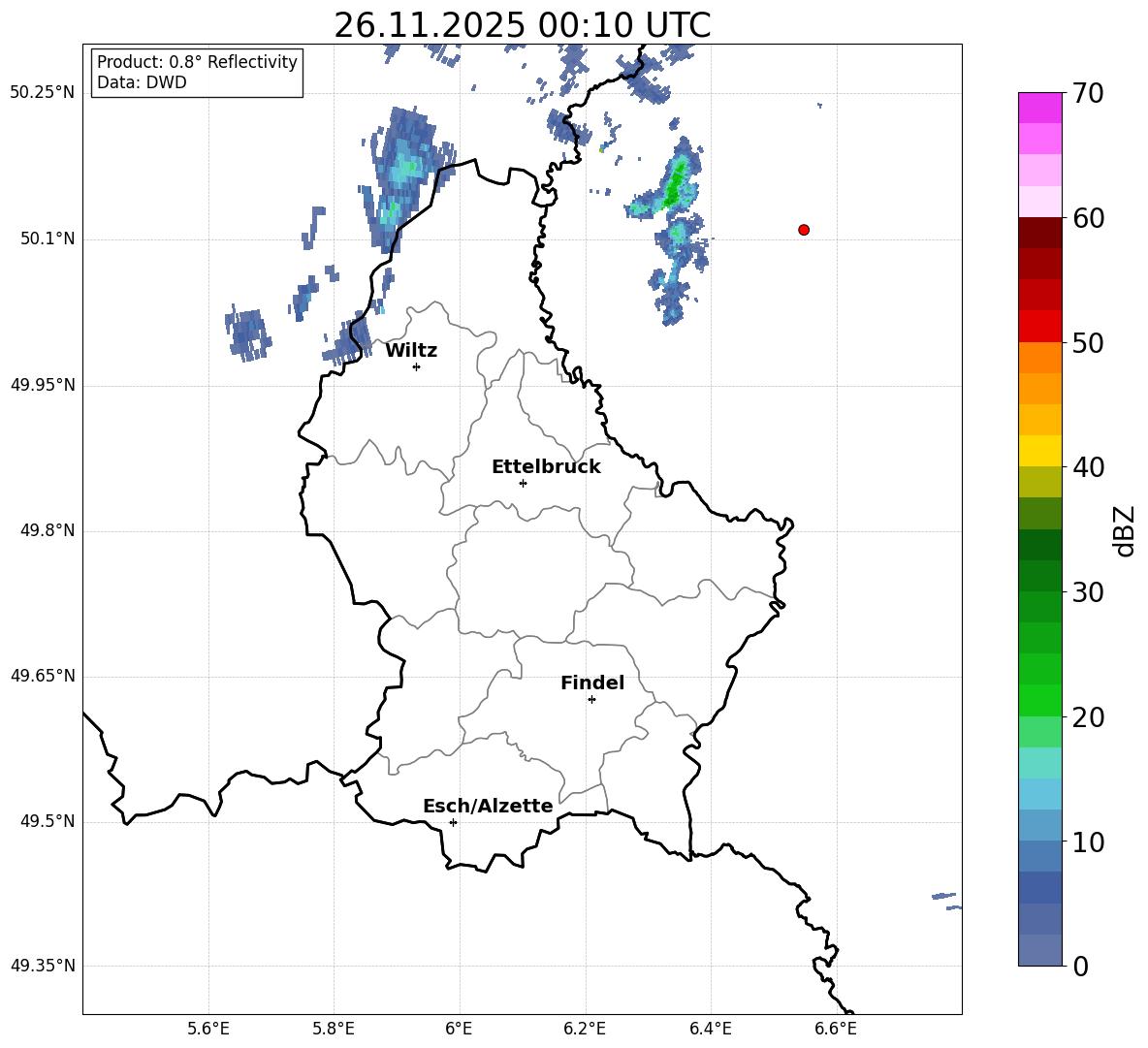Click the dBZ colorbar axis label
The image size is (1148, 1048).
1126,530
